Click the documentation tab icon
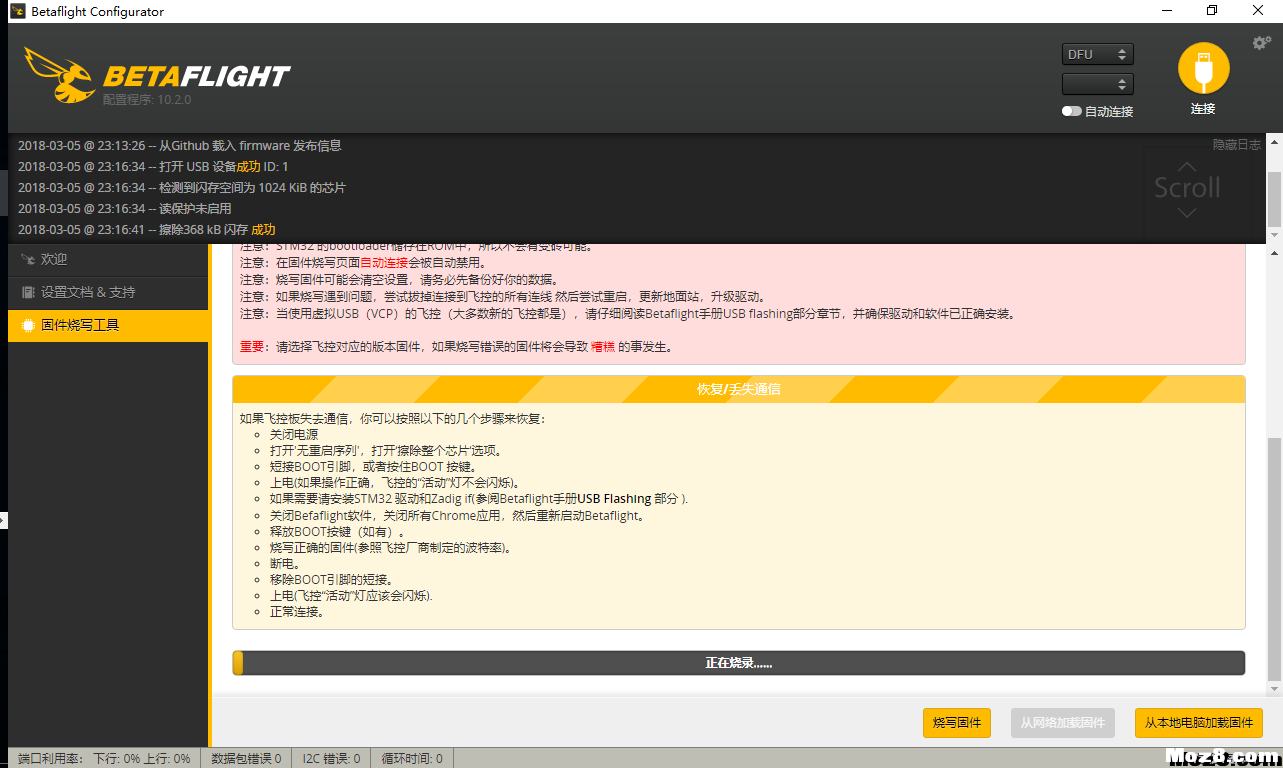The height and width of the screenshot is (768, 1283). pyautogui.click(x=27, y=292)
